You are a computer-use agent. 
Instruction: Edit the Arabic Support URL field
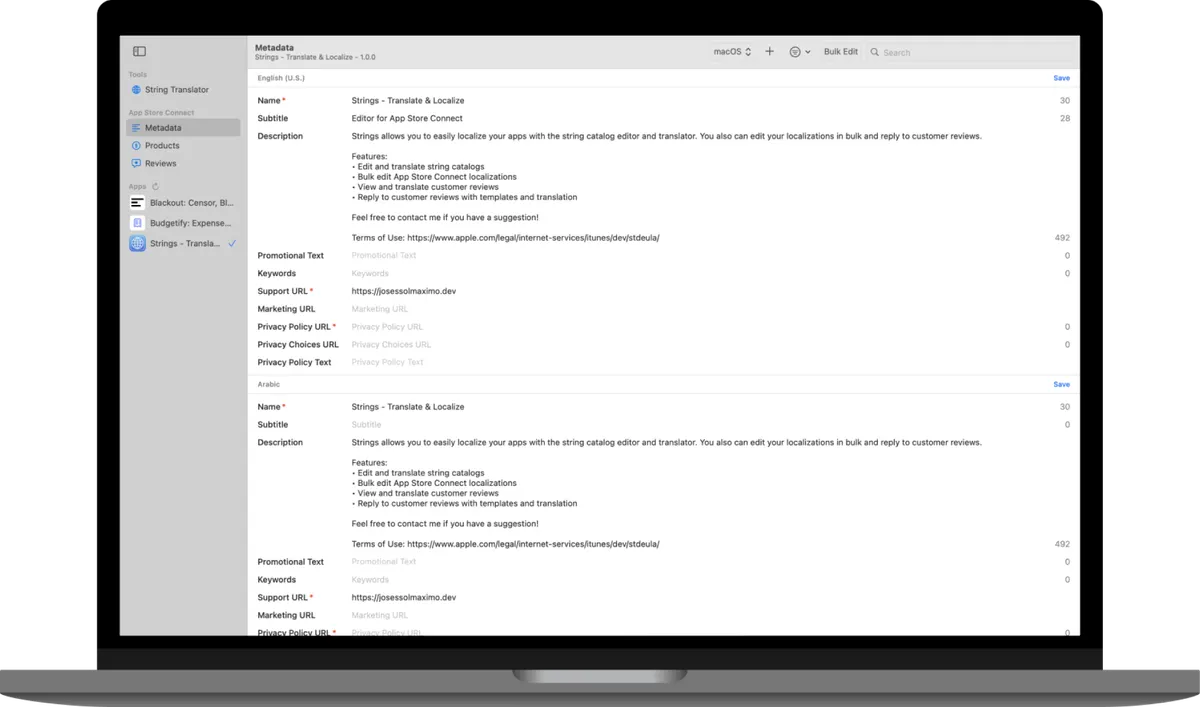[x=700, y=598]
